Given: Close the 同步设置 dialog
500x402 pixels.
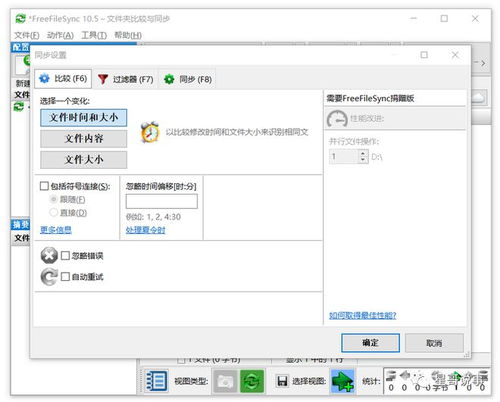Looking at the screenshot, I should pyautogui.click(x=455, y=55).
